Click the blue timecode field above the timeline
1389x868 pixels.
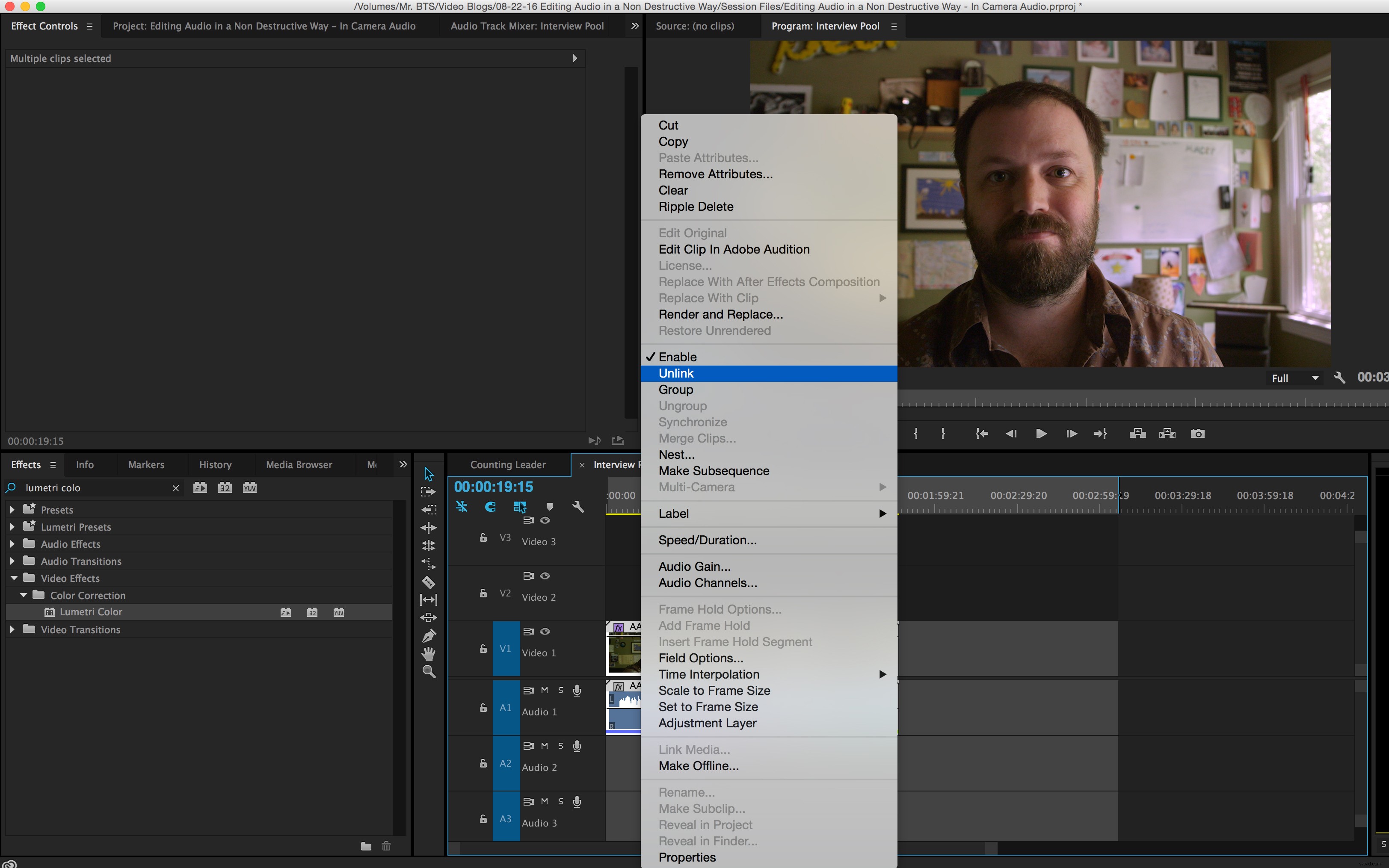tap(493, 486)
